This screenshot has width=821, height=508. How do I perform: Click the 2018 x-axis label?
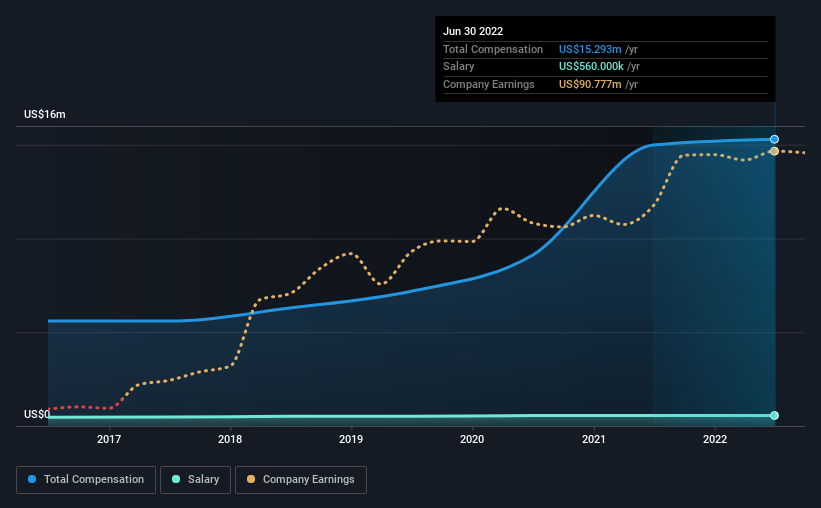pos(230,439)
